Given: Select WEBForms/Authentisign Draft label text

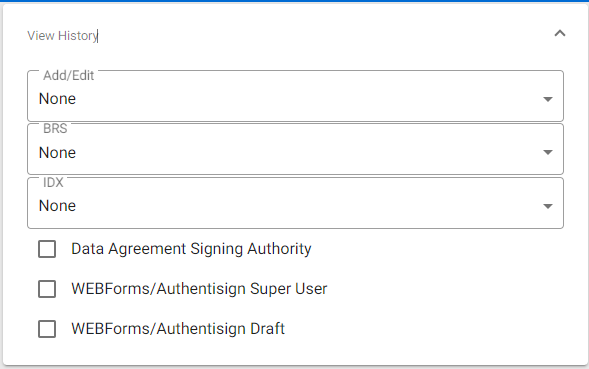Looking at the screenshot, I should [178, 329].
